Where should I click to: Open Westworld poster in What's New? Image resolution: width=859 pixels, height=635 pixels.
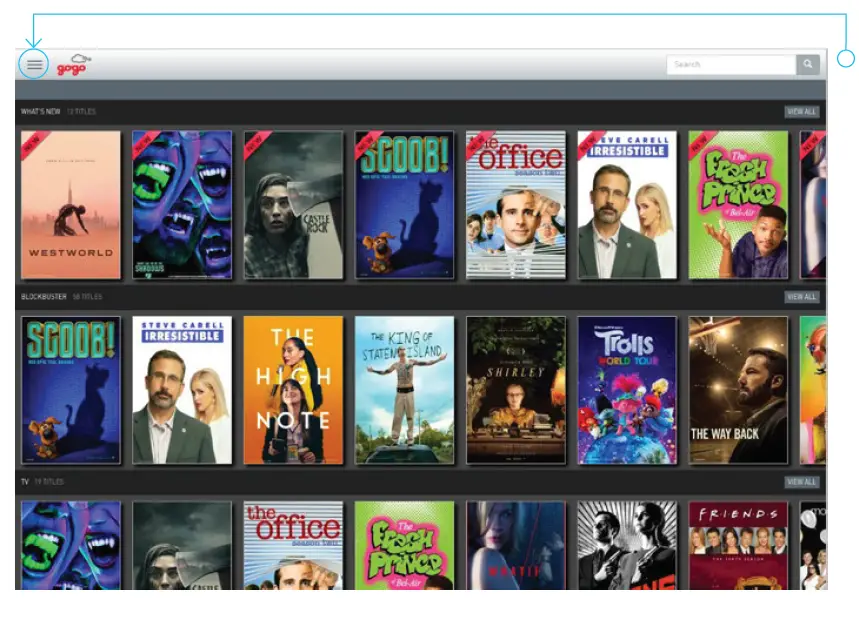pyautogui.click(x=71, y=205)
